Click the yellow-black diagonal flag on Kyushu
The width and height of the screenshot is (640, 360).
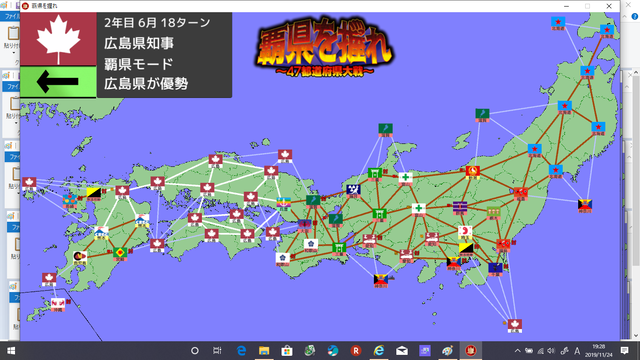(94, 194)
